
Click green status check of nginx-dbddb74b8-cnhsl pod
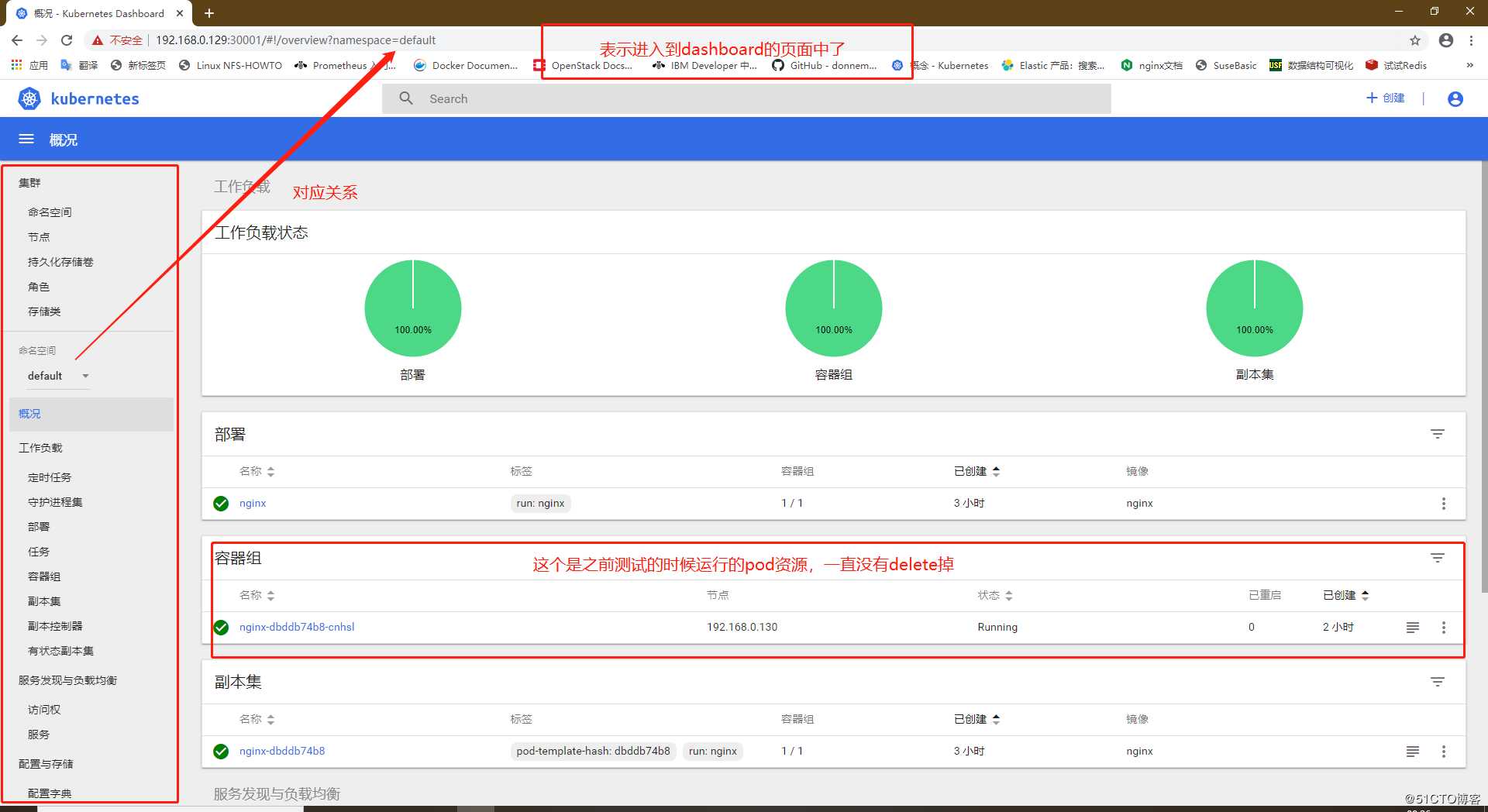[221, 628]
